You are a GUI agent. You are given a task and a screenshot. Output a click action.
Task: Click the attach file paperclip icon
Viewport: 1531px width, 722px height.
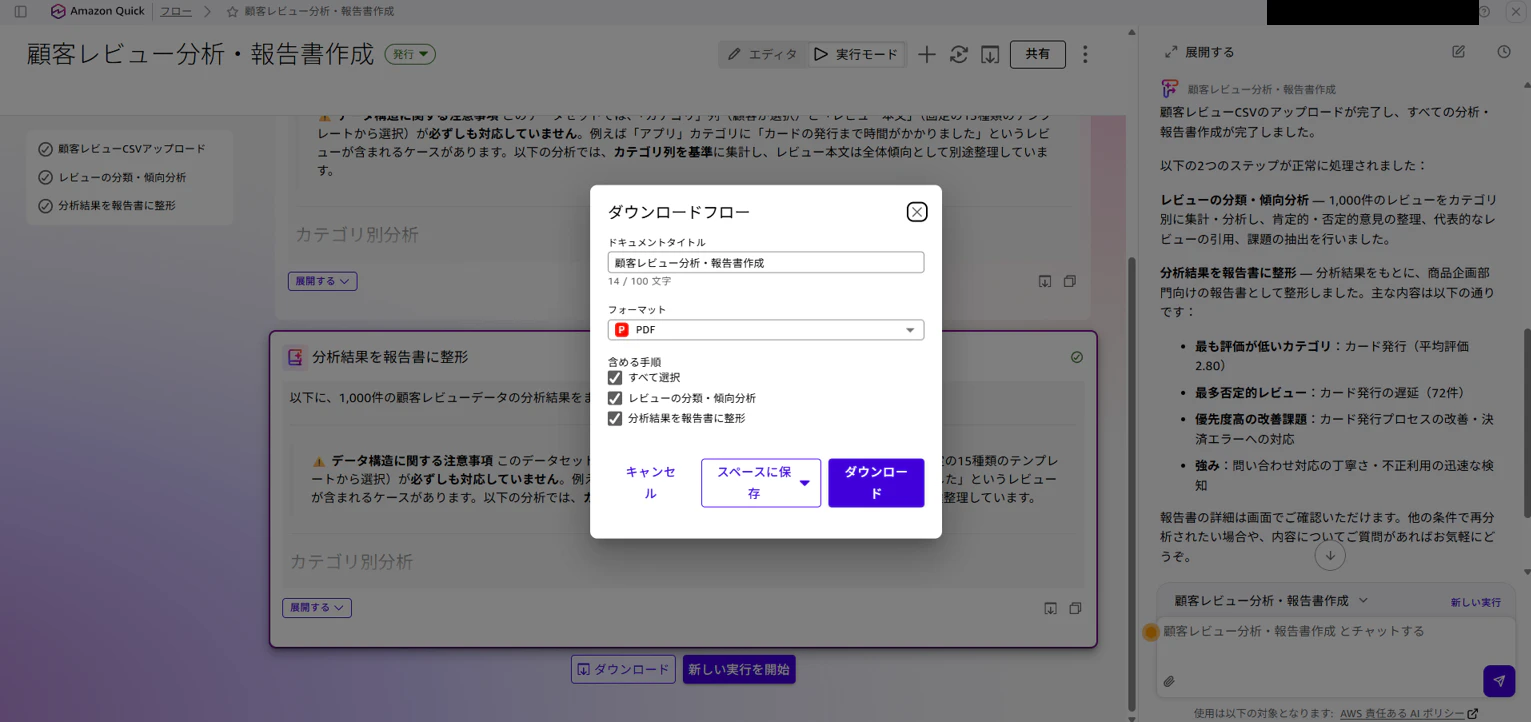tap(1169, 682)
